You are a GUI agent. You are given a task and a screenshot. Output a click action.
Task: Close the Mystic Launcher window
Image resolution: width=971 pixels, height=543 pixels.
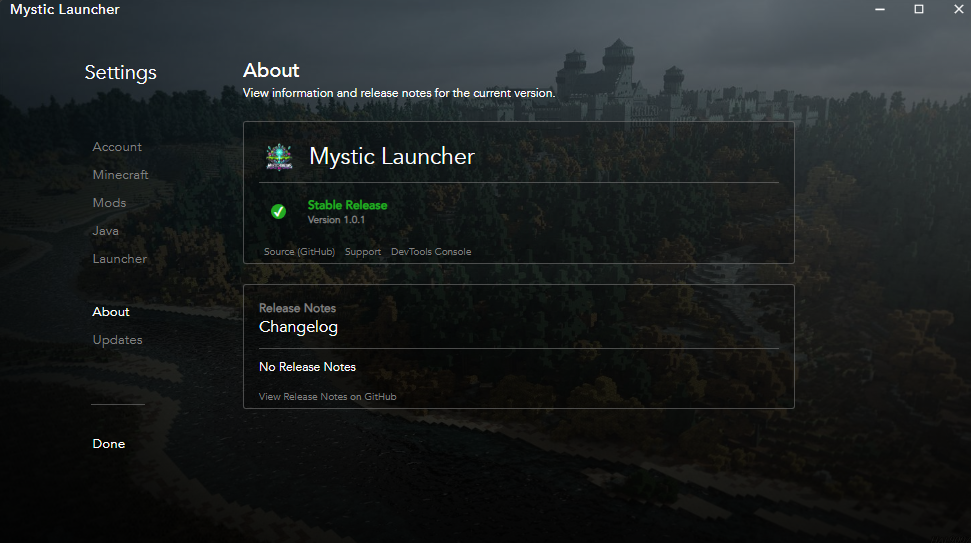click(959, 9)
